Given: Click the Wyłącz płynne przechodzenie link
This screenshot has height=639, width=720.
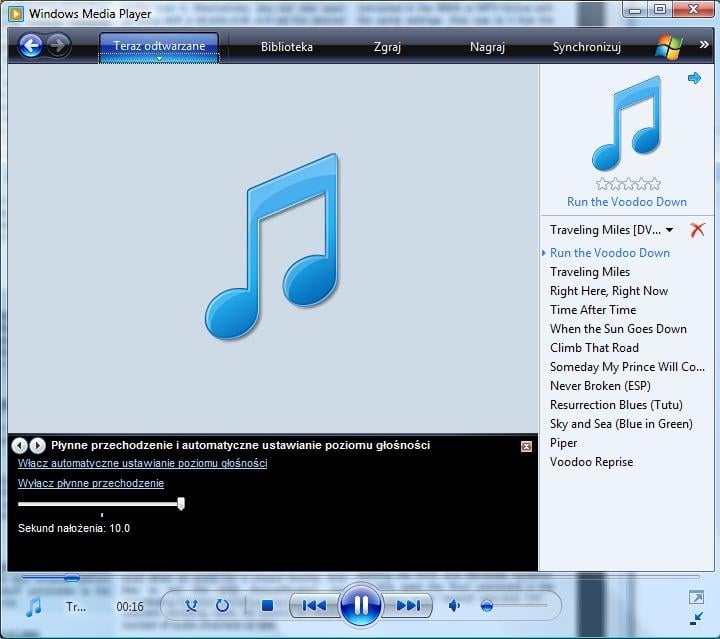Looking at the screenshot, I should tap(91, 483).
